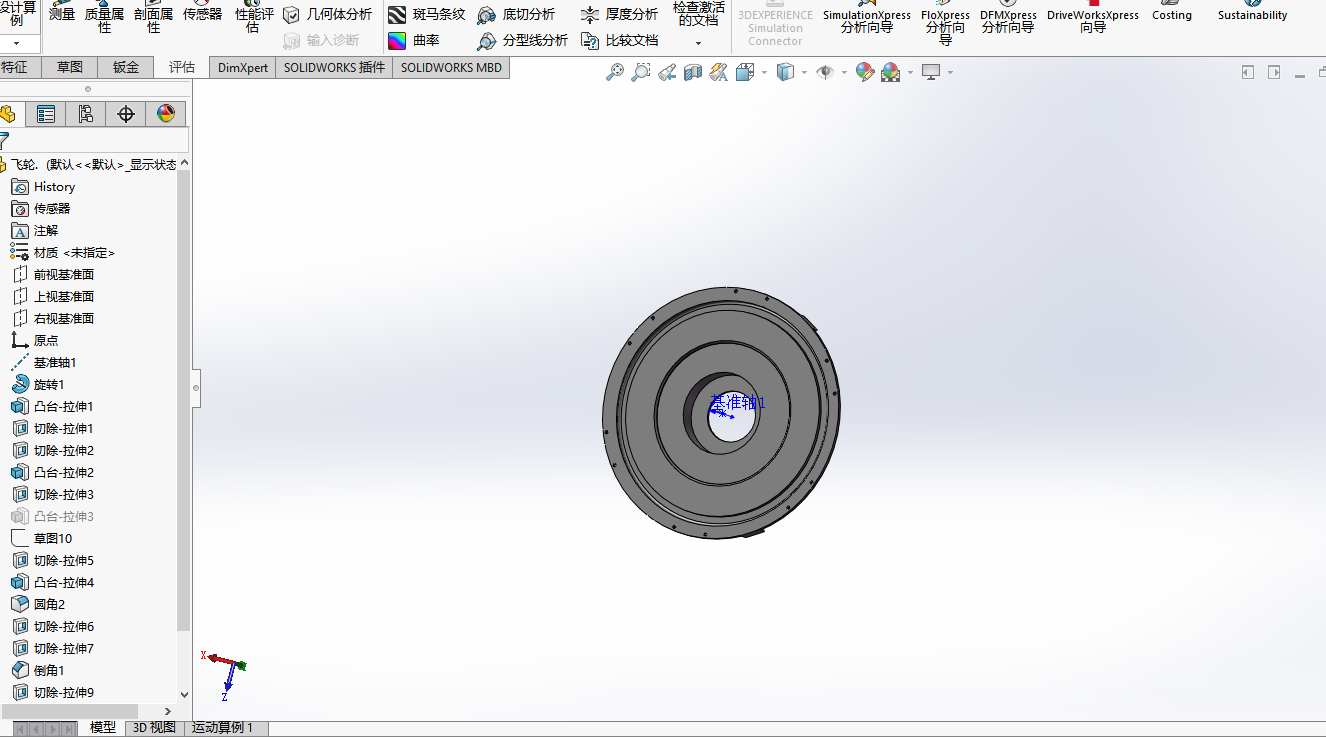
Task: Click 模型 bottom tab
Action: 102,728
